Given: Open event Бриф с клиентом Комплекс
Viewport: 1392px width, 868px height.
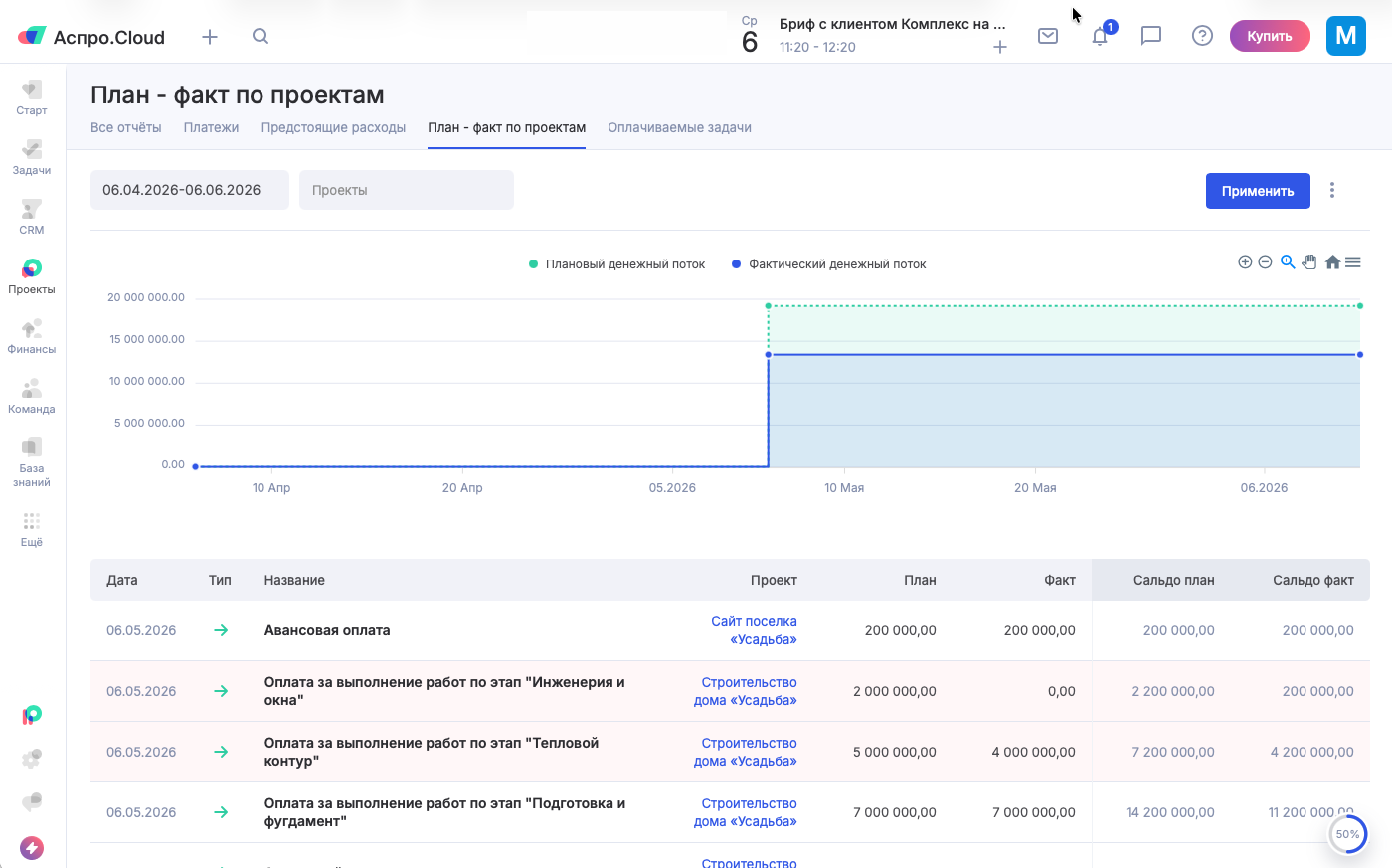Looking at the screenshot, I should 893,24.
